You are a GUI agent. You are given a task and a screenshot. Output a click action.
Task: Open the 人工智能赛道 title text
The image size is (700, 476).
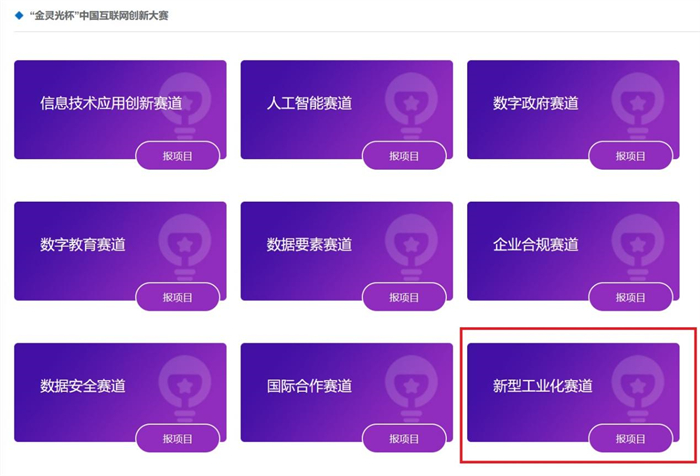coord(309,103)
